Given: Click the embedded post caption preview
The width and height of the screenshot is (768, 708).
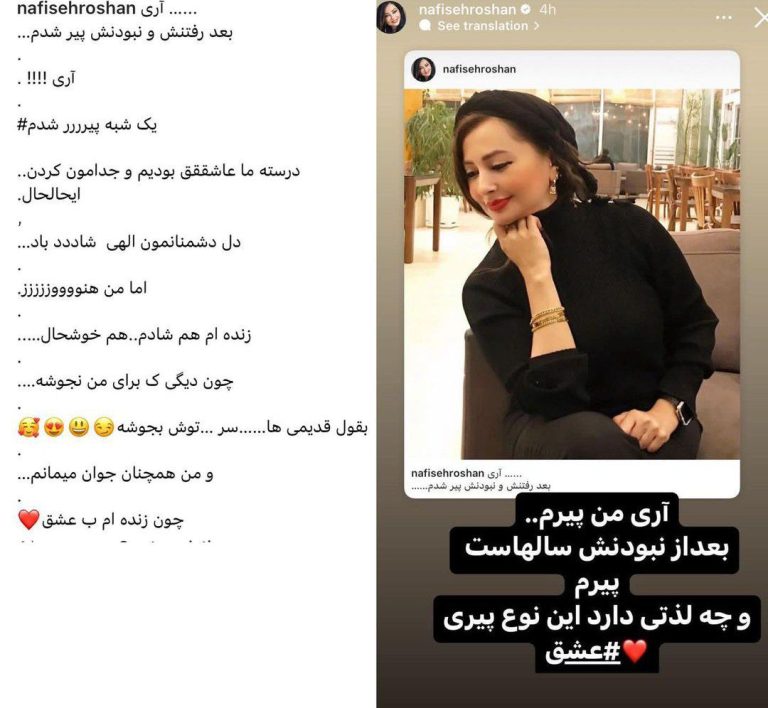Looking at the screenshot, I should (481, 479).
